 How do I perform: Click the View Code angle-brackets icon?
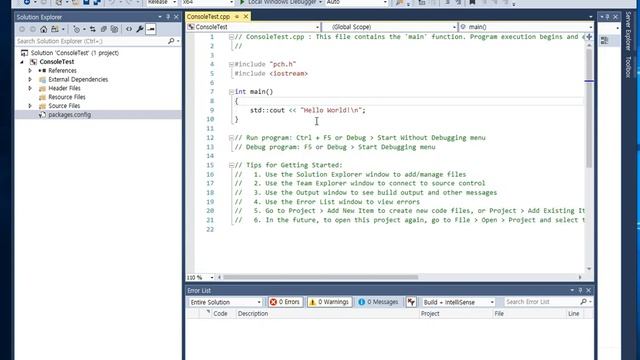point(129,29)
